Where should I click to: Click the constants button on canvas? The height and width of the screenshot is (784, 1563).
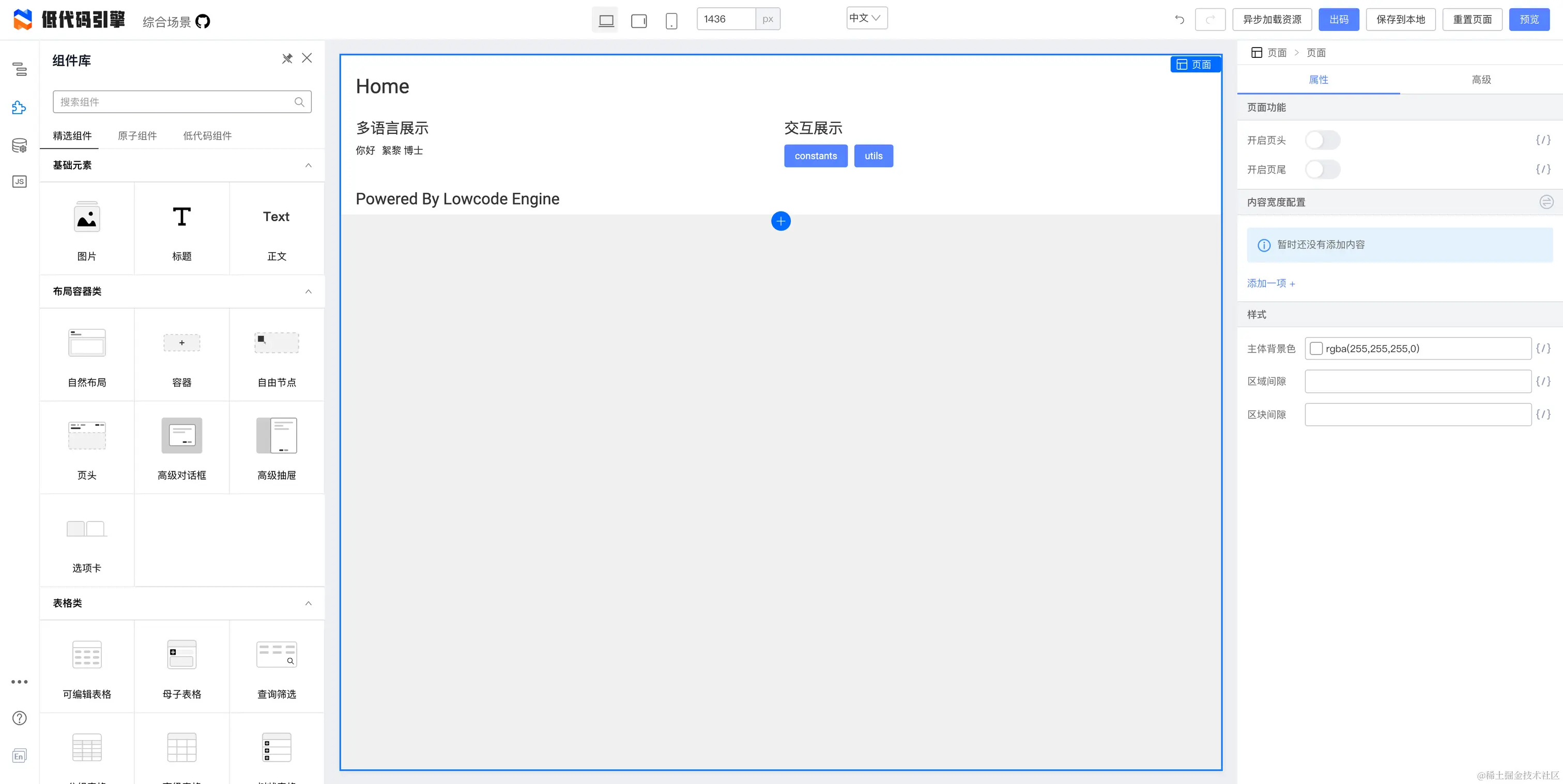[816, 156]
